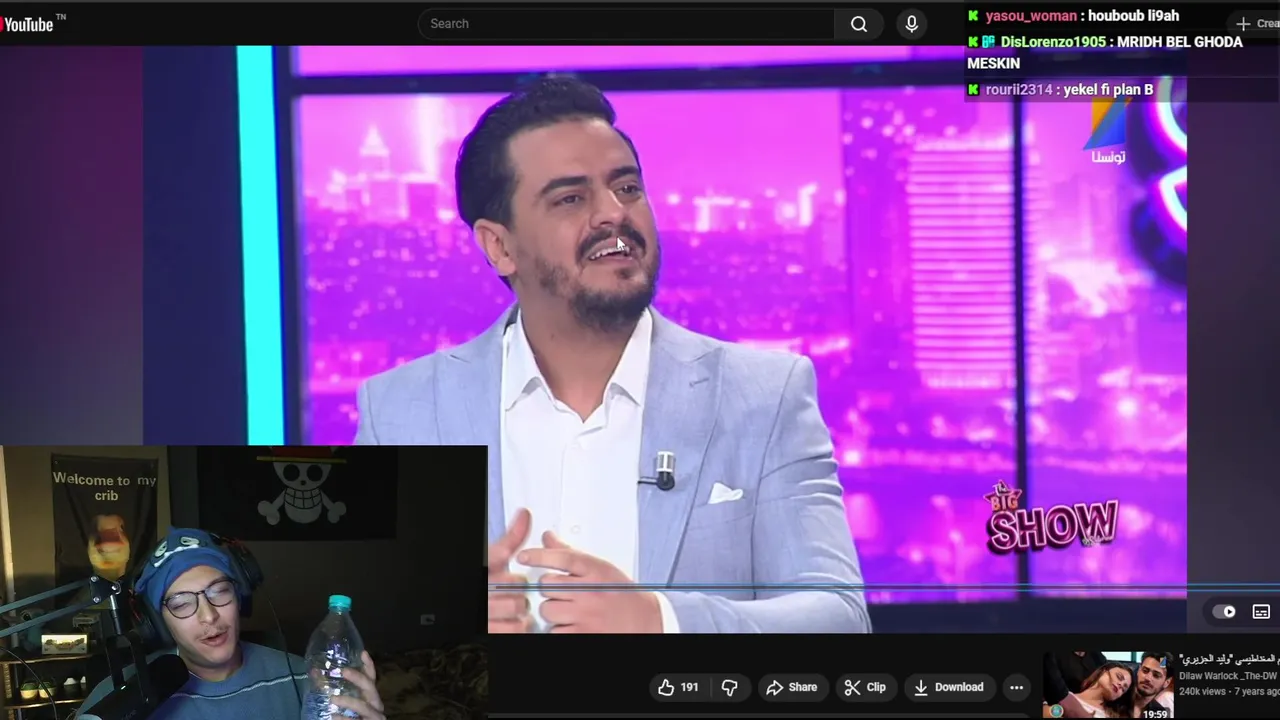1280x720 pixels.
Task: Open Dilaw Warlock _The-DW channel name
Action: 1228,676
